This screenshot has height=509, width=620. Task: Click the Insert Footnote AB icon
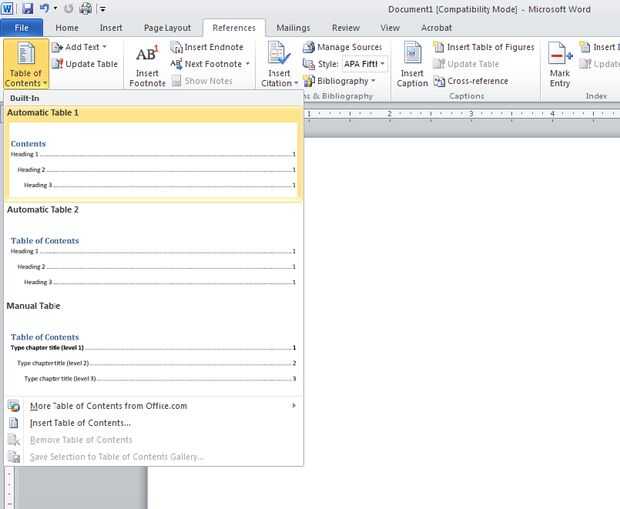tap(147, 54)
